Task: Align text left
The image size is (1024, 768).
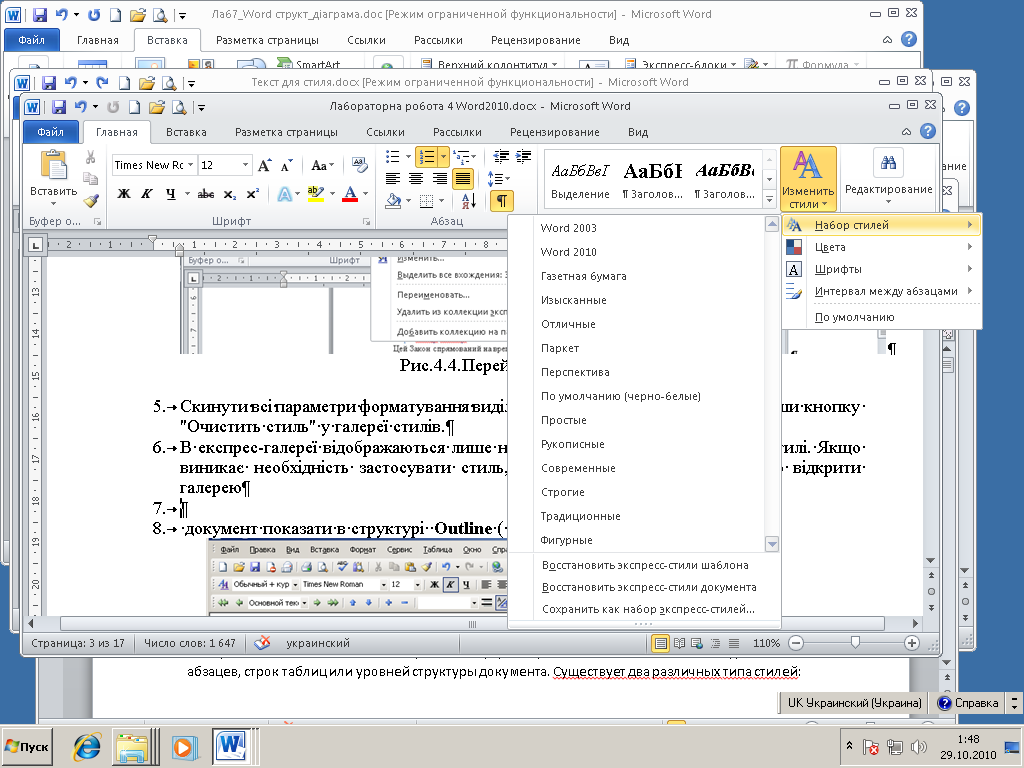Action: [x=392, y=178]
